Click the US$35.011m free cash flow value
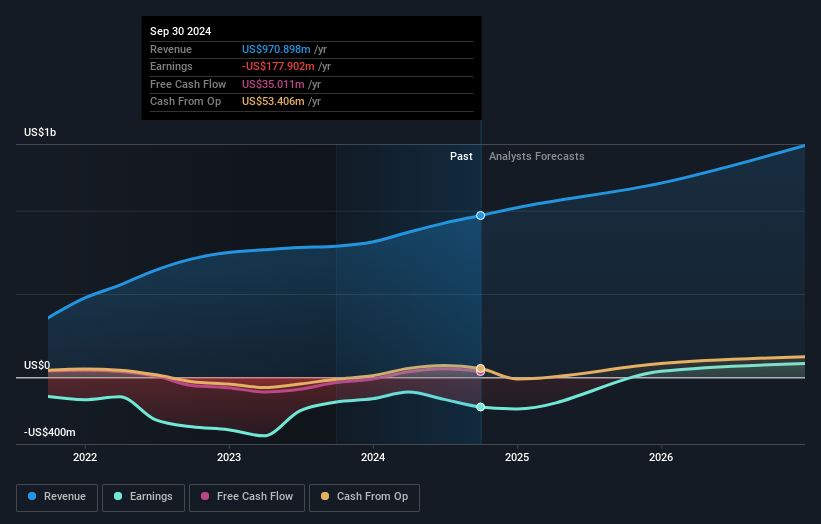 [x=273, y=84]
